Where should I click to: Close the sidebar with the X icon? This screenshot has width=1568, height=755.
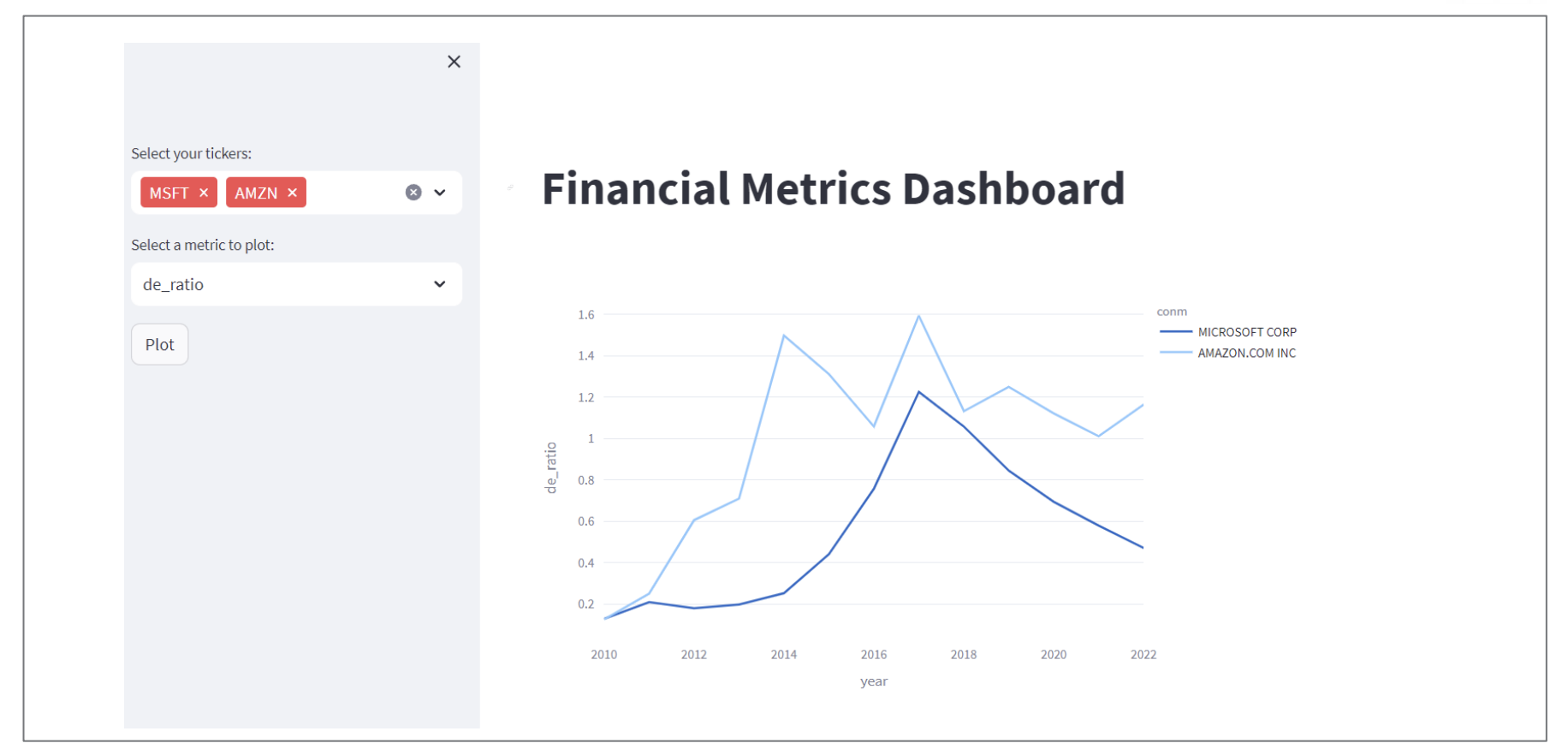point(454,62)
